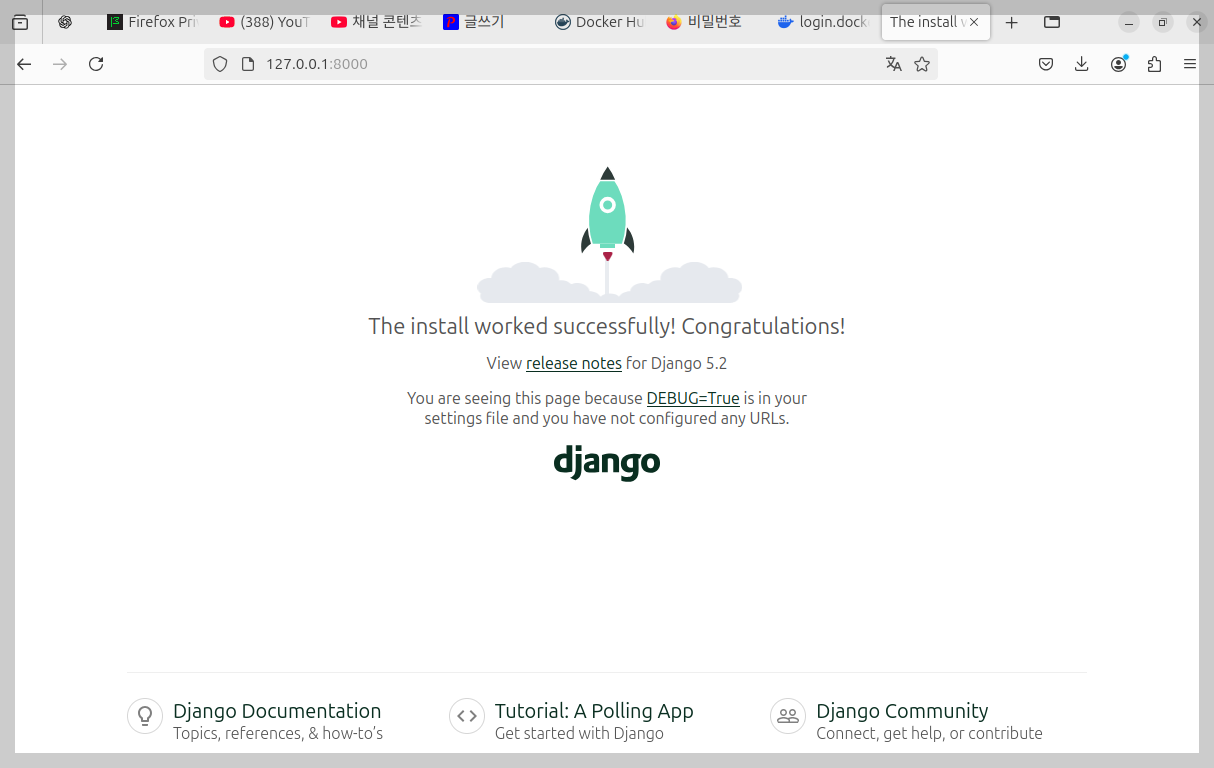Click 'Get started with Django' text
1214x768 pixels.
(579, 733)
